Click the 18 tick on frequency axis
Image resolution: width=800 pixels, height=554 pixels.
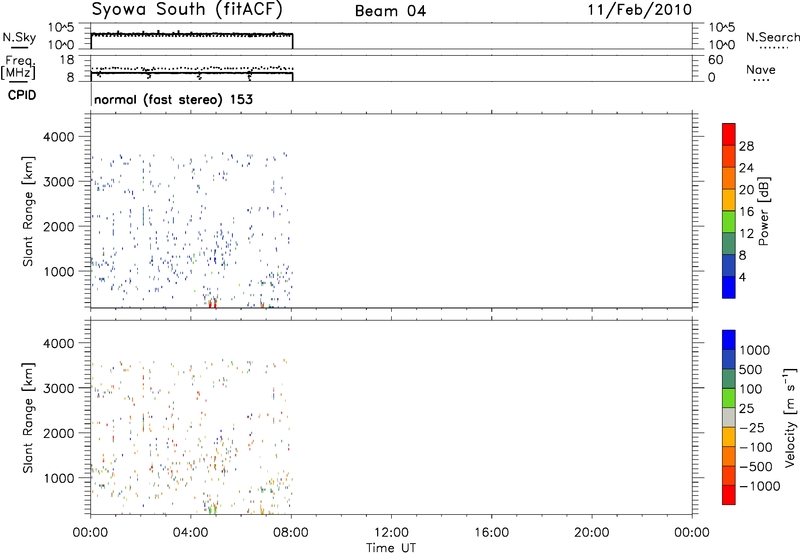pos(66,59)
